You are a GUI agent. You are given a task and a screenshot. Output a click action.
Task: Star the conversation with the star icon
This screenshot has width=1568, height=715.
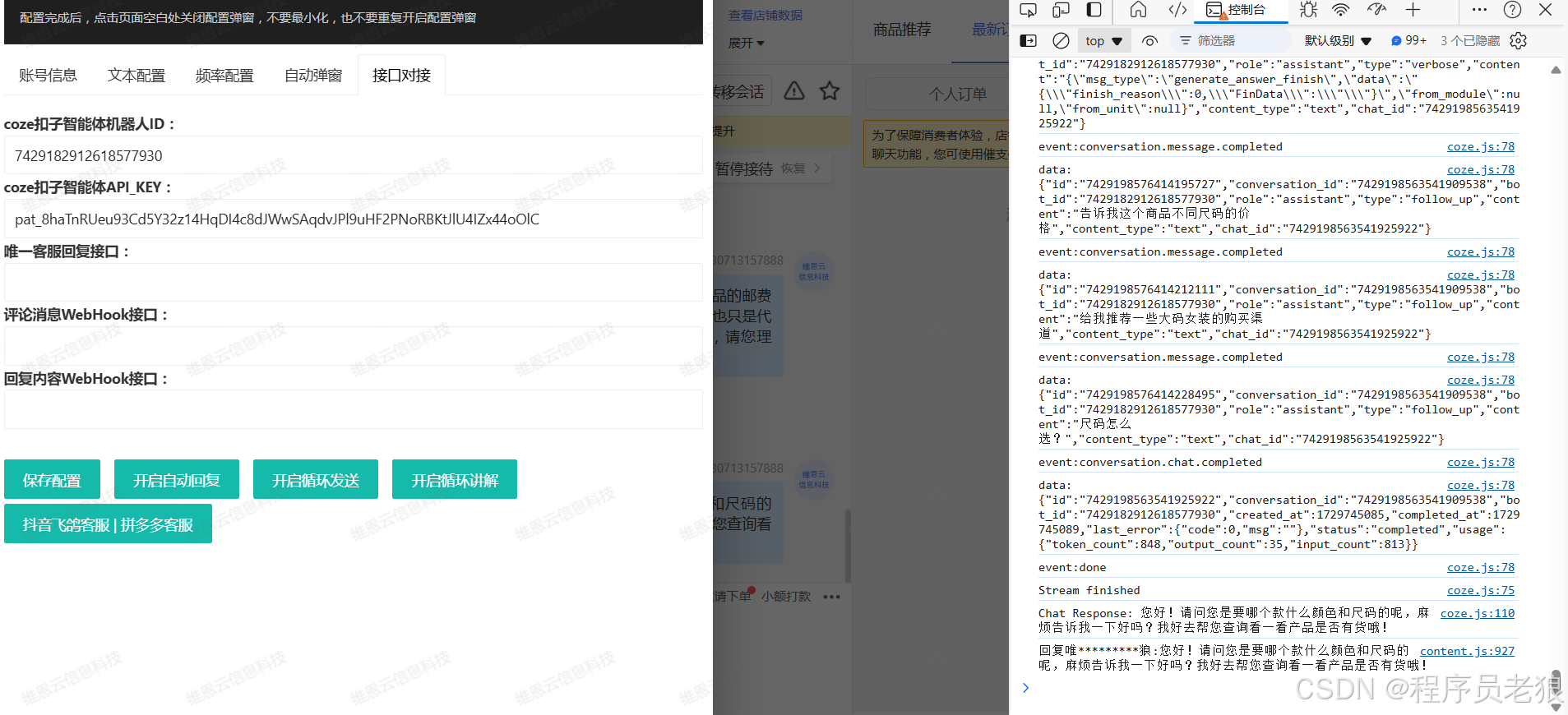click(x=830, y=90)
